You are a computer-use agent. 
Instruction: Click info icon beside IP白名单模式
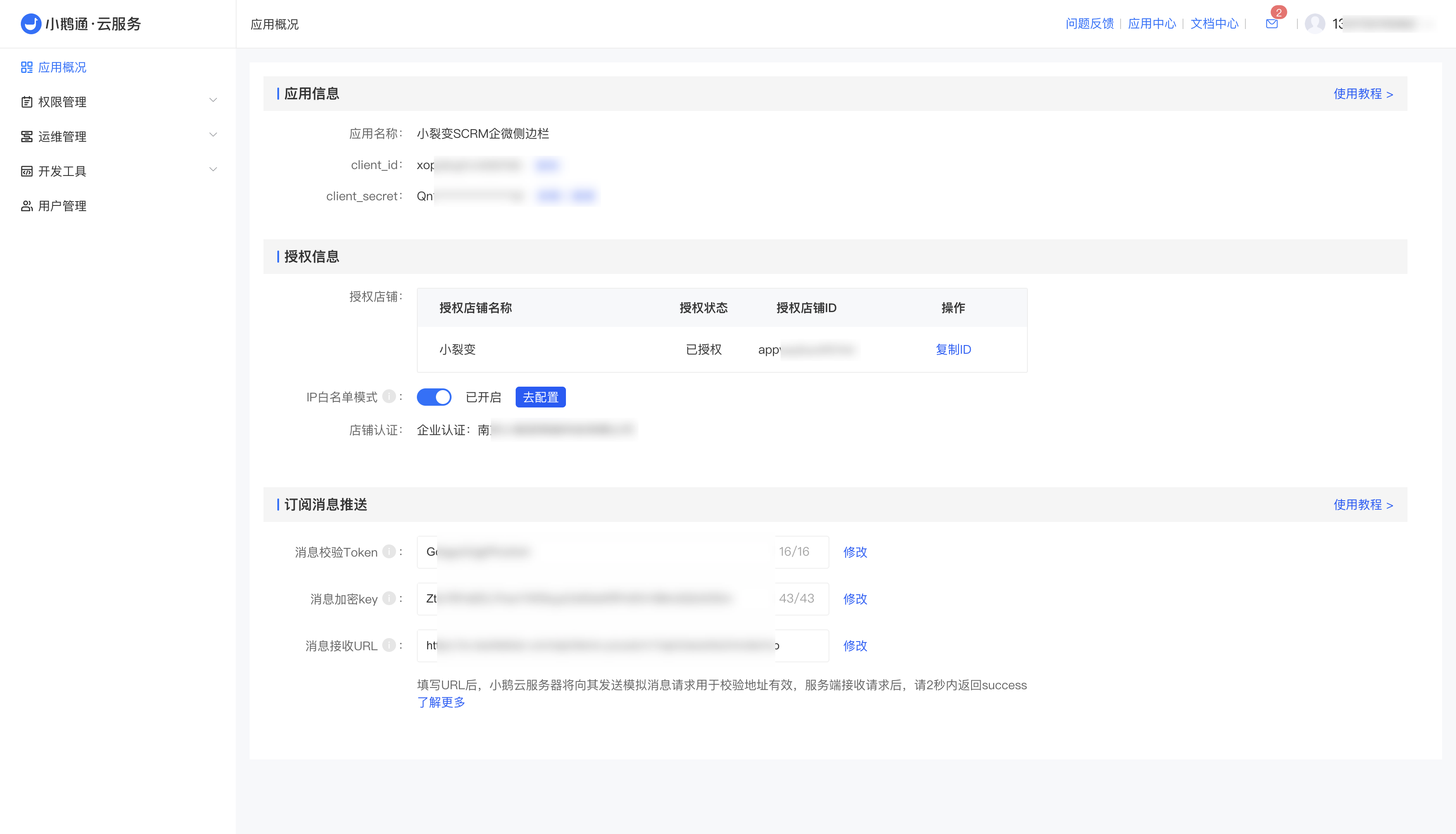[389, 396]
